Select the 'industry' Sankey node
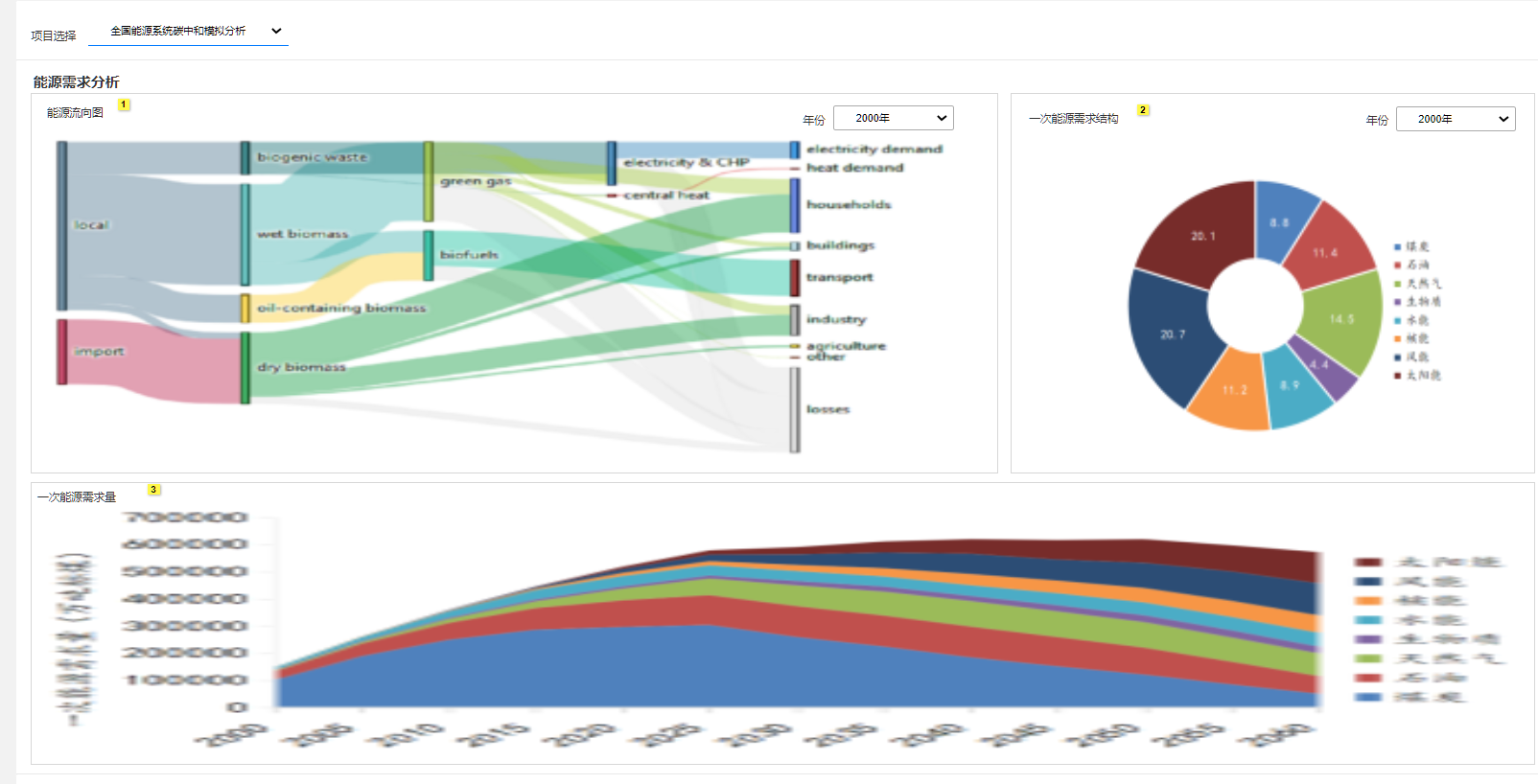This screenshot has height=784, width=1538. pos(795,320)
